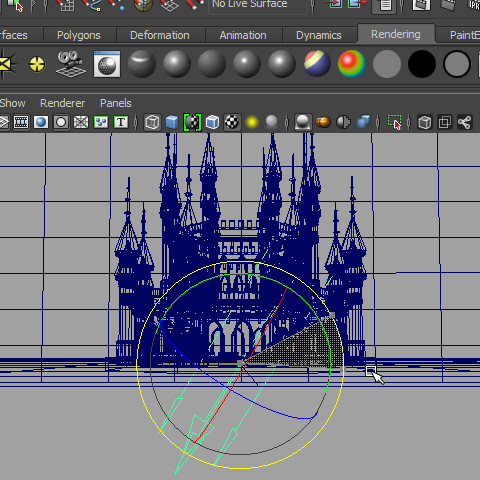480x480 pixels.
Task: Click the input connections icon with inward arrow
Action: [x=333, y=4]
